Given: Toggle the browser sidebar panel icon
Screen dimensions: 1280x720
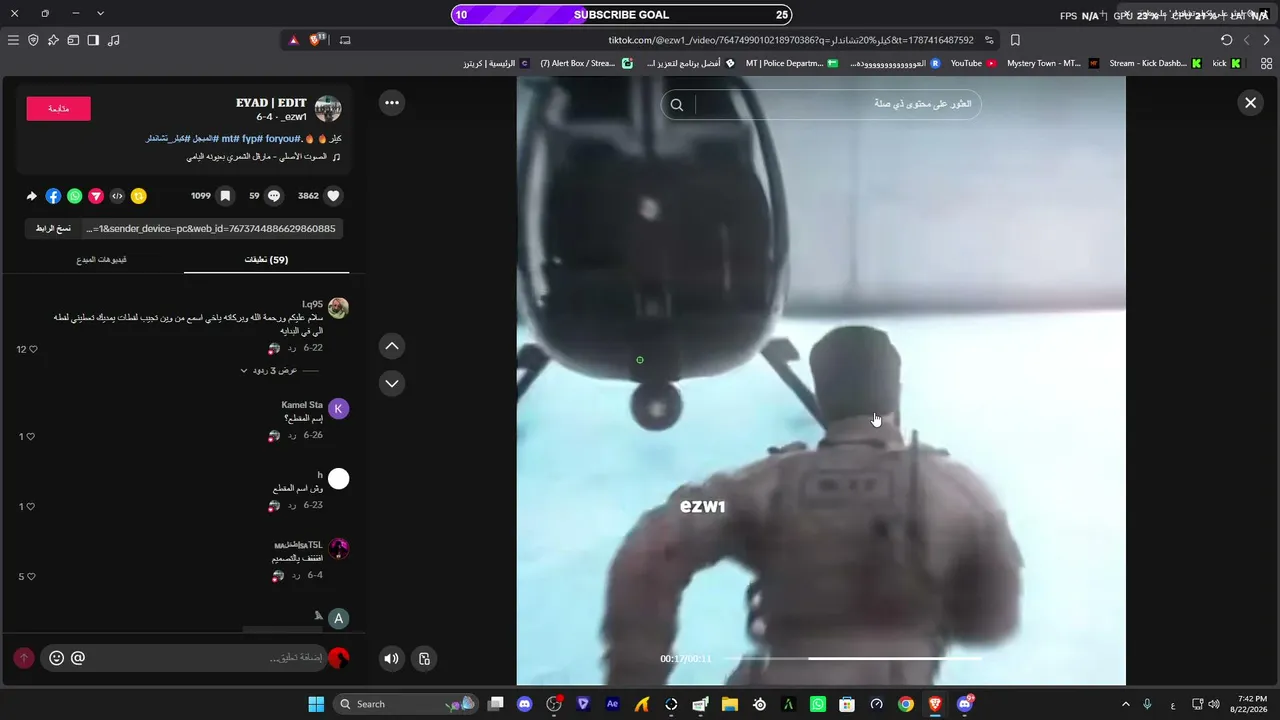Looking at the screenshot, I should [x=93, y=40].
